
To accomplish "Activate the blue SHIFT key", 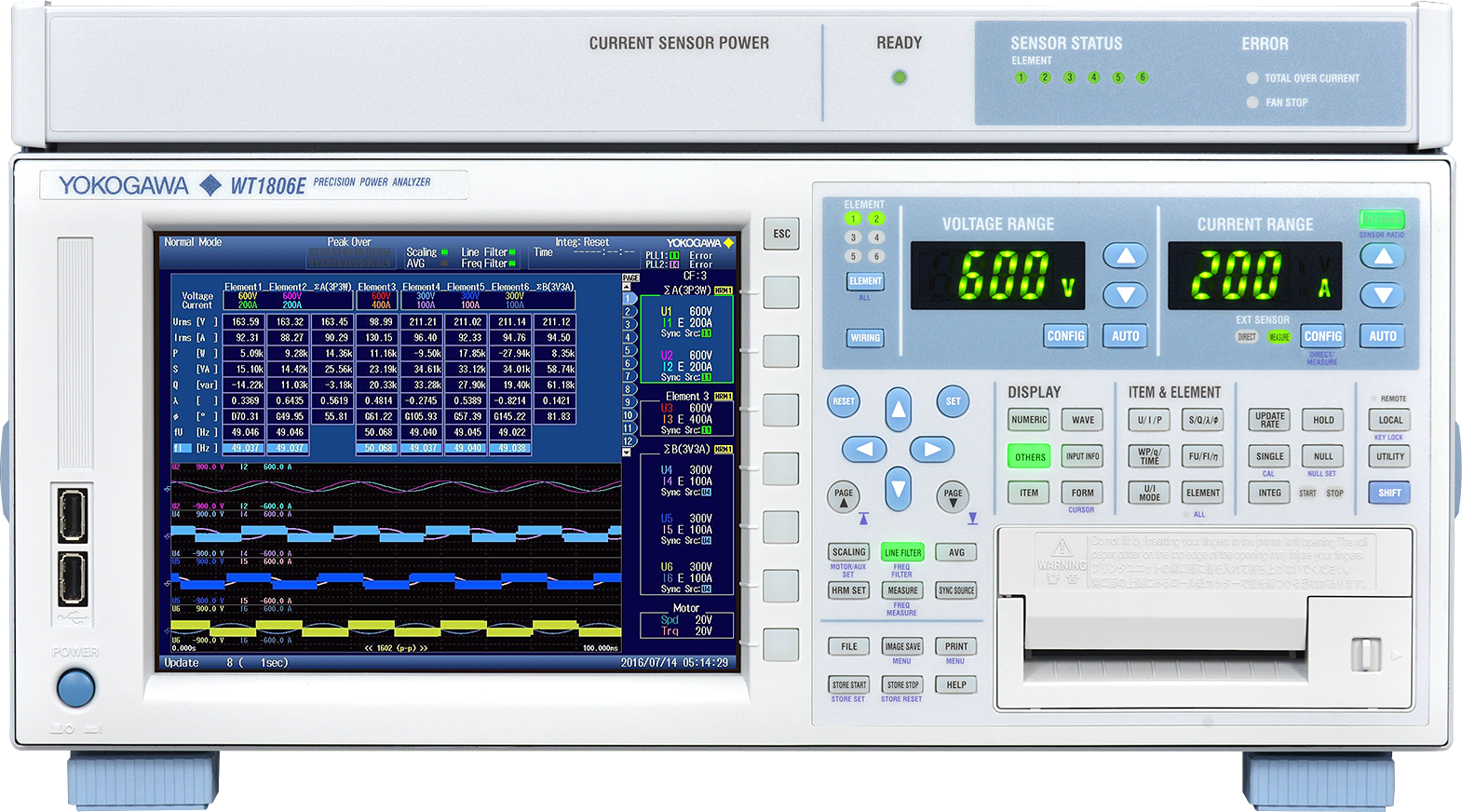I will (1389, 493).
